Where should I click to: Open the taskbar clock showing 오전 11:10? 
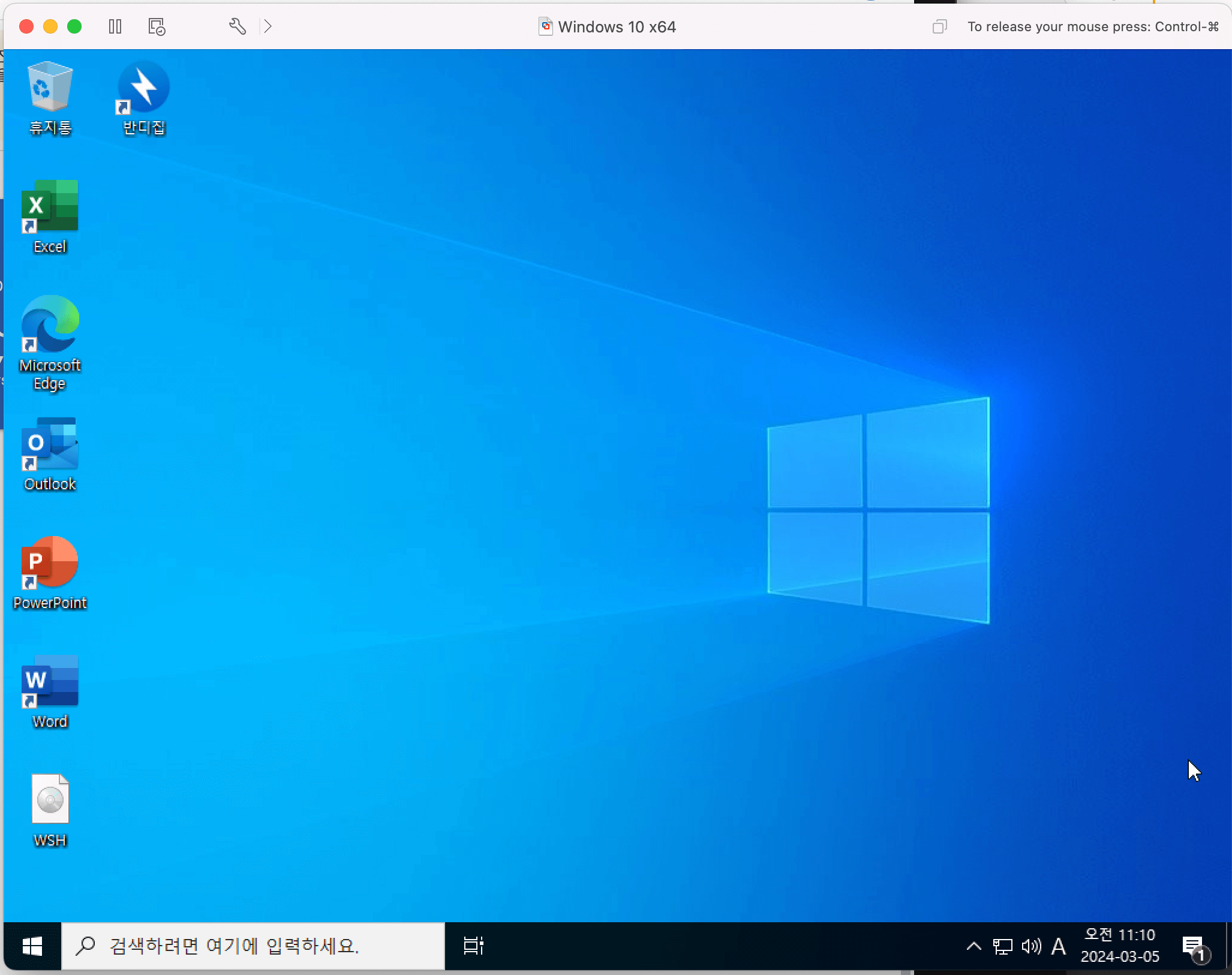click(x=1120, y=946)
